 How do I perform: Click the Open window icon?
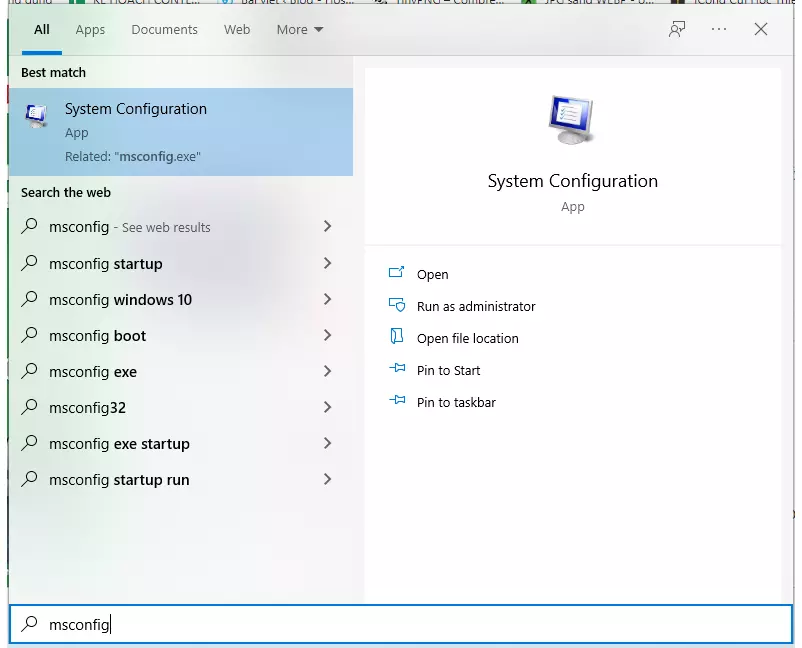[396, 272]
